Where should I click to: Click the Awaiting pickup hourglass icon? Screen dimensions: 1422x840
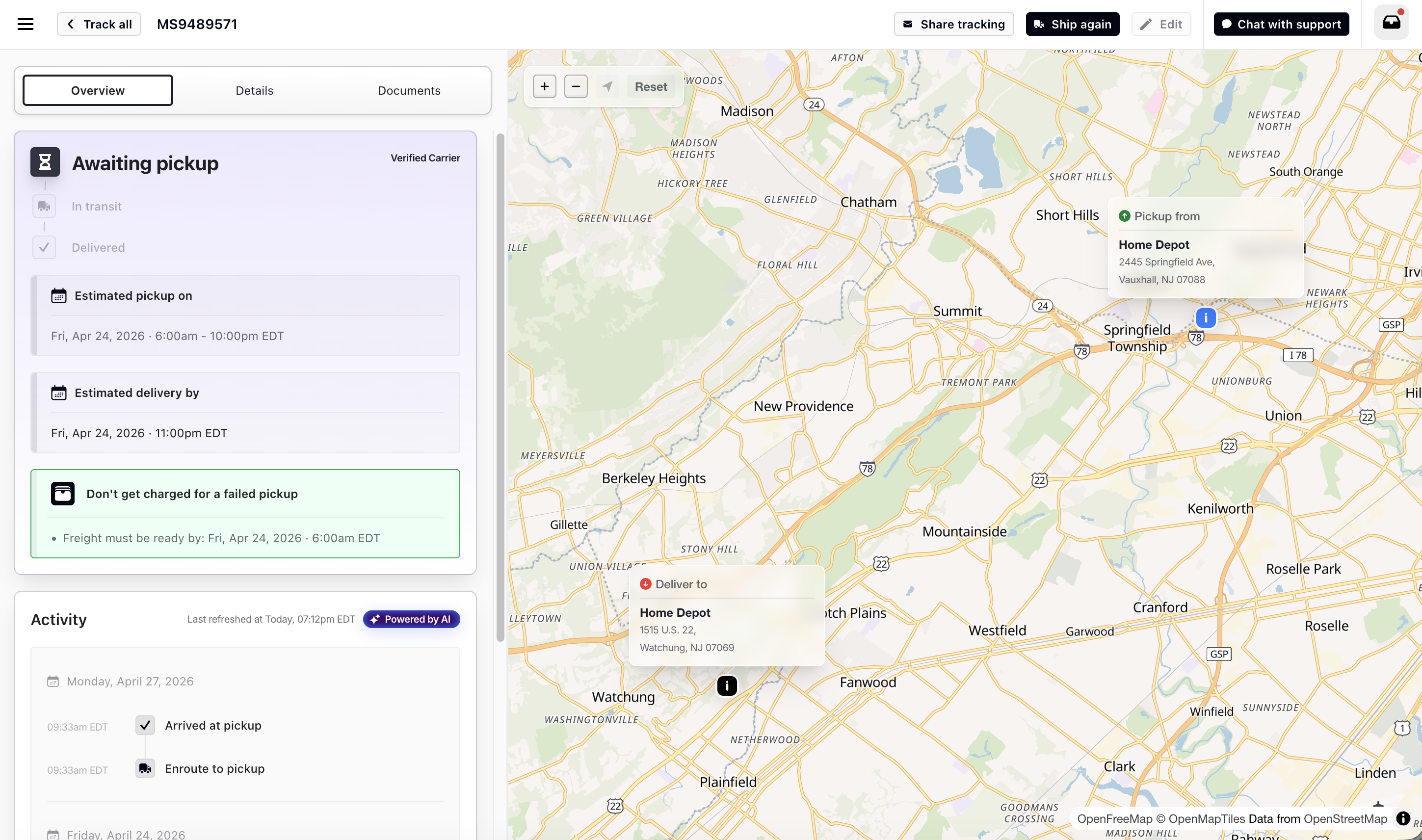[45, 162]
